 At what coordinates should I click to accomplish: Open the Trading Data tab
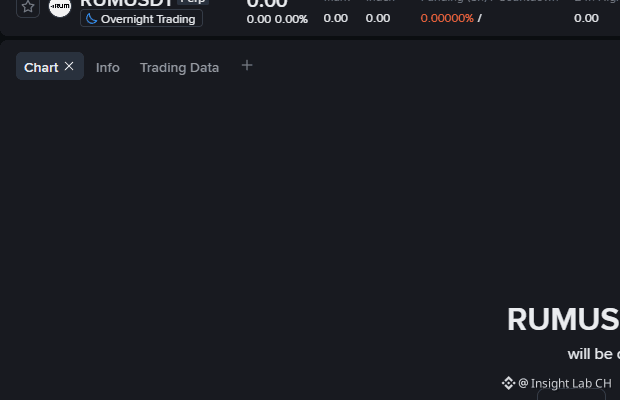pos(180,68)
